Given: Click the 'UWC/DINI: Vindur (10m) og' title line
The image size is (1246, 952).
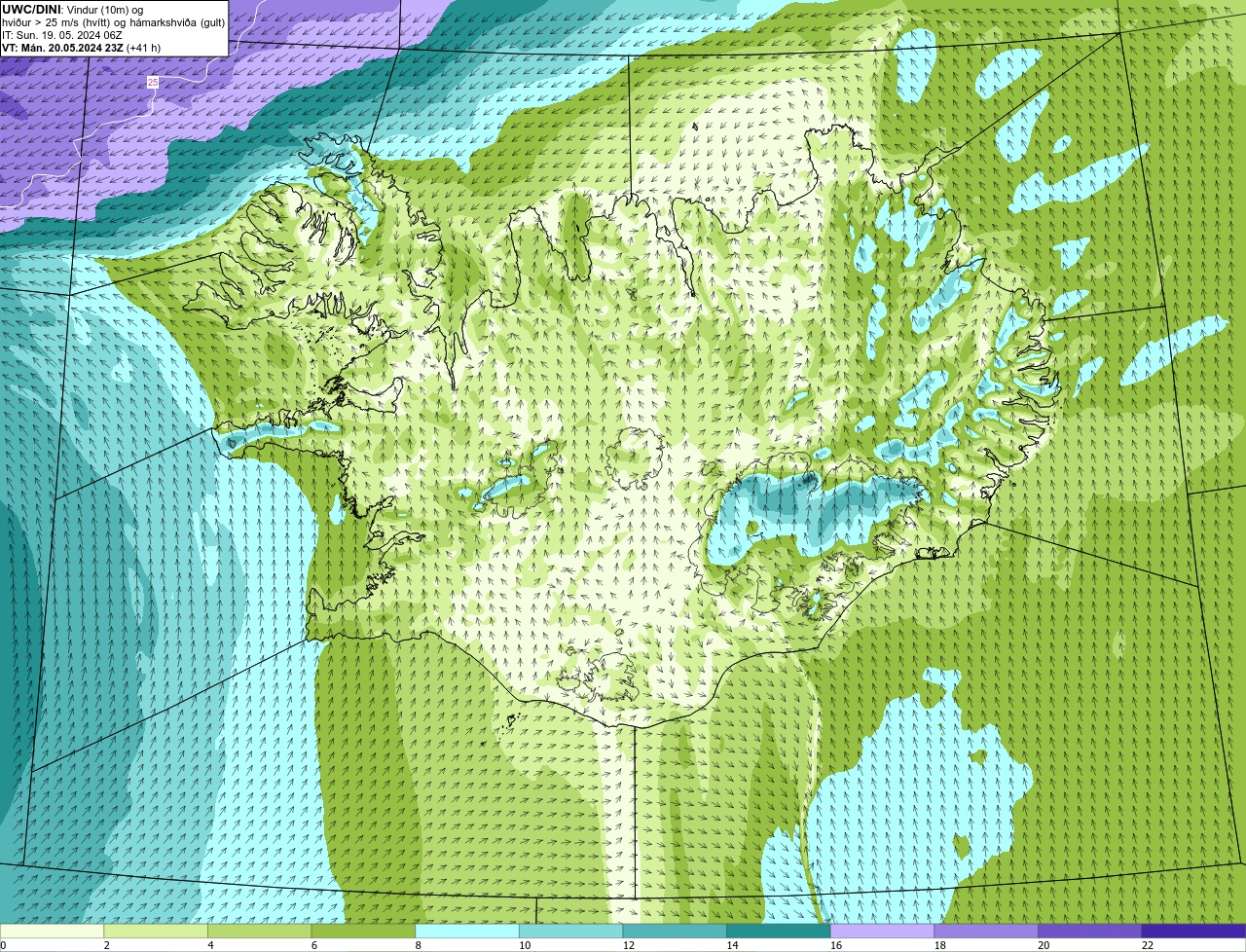Looking at the screenshot, I should tap(73, 10).
